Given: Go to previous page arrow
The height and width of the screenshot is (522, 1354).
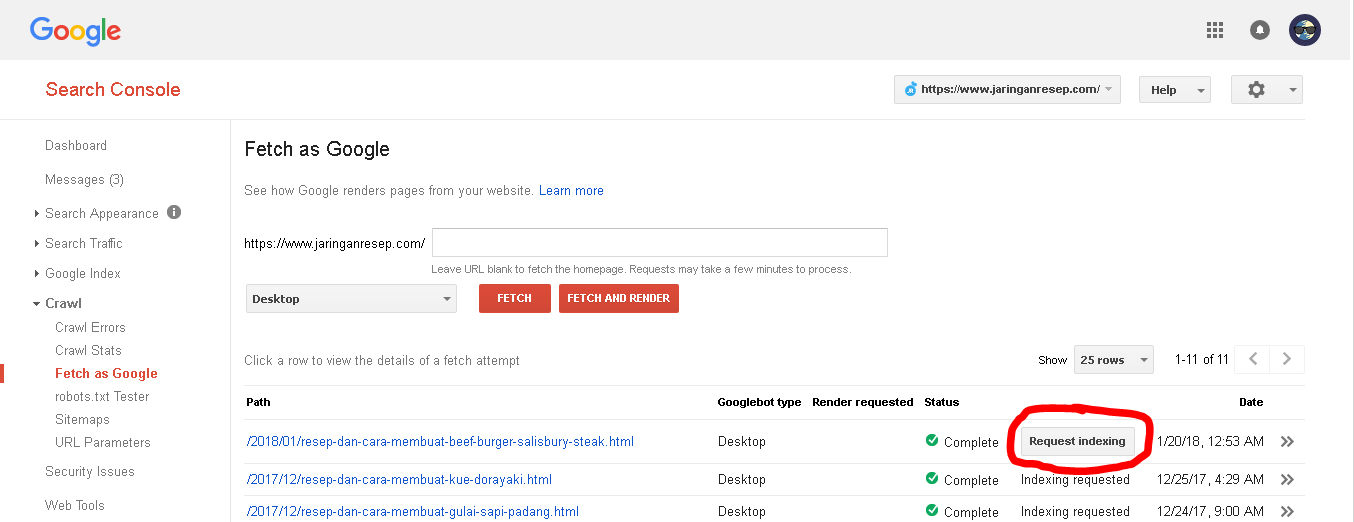Looking at the screenshot, I should (1253, 359).
